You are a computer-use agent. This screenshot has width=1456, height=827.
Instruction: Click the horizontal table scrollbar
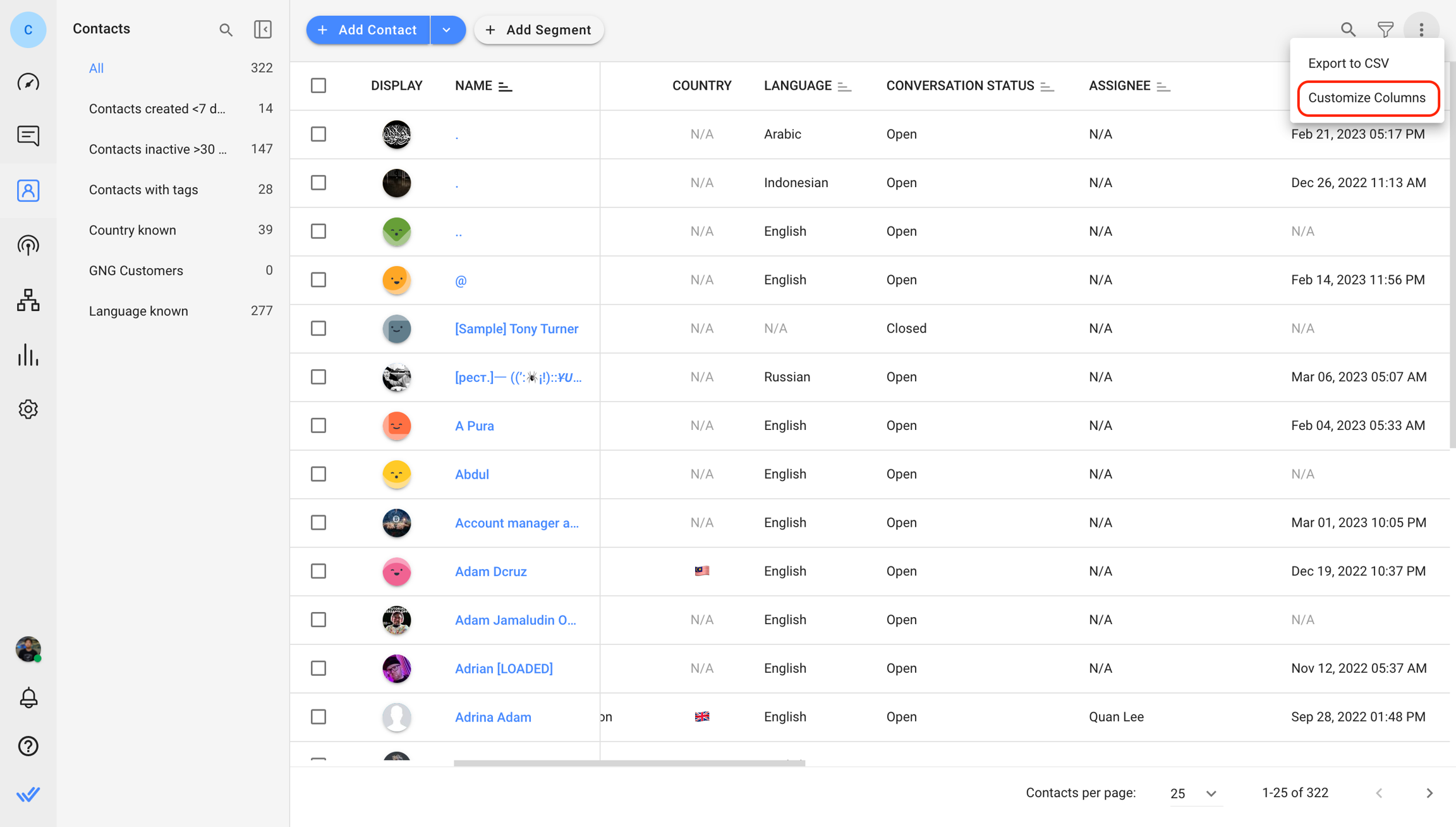pos(629,763)
